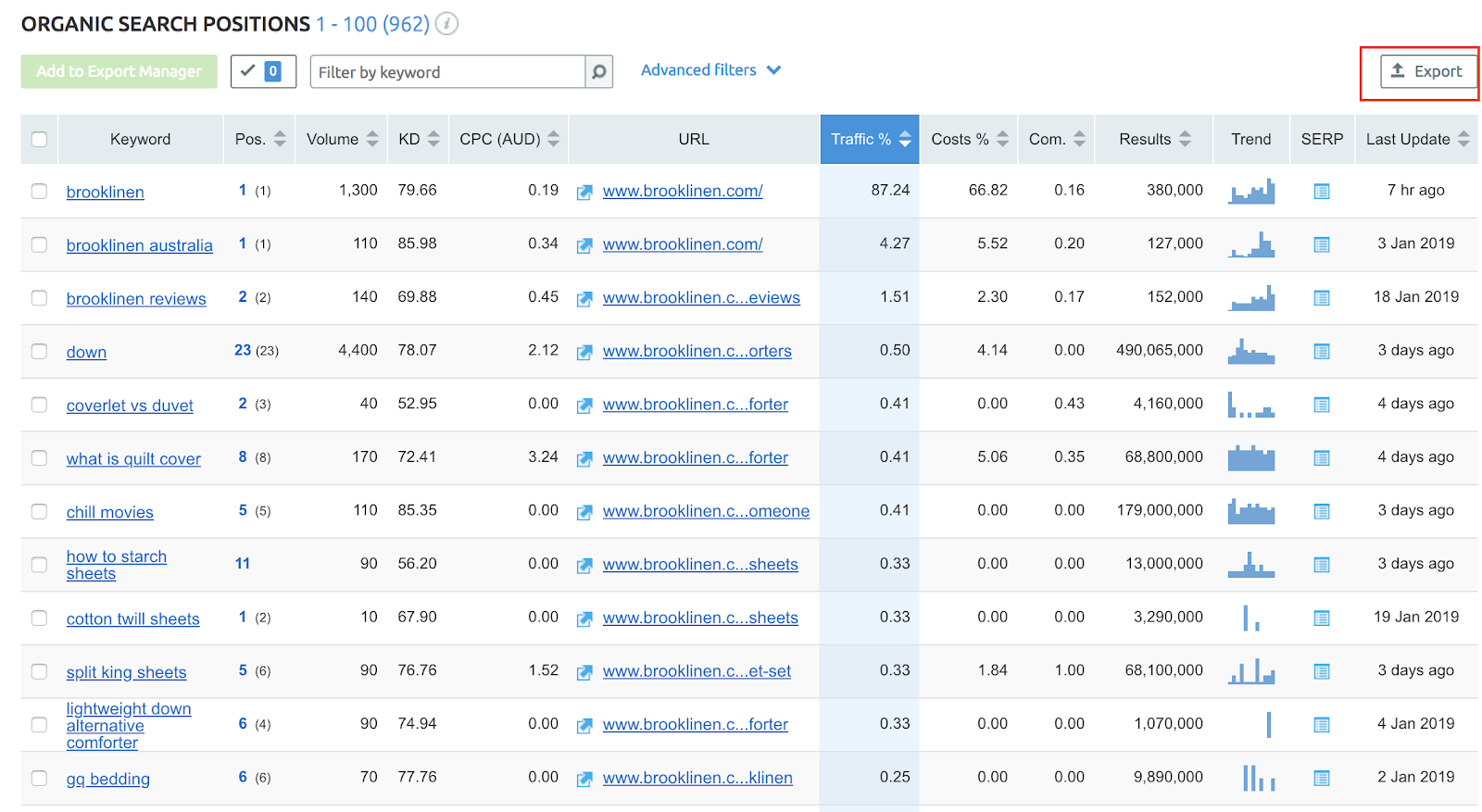Open the brooklinen keyword link
This screenshot has width=1482, height=812.
106,193
